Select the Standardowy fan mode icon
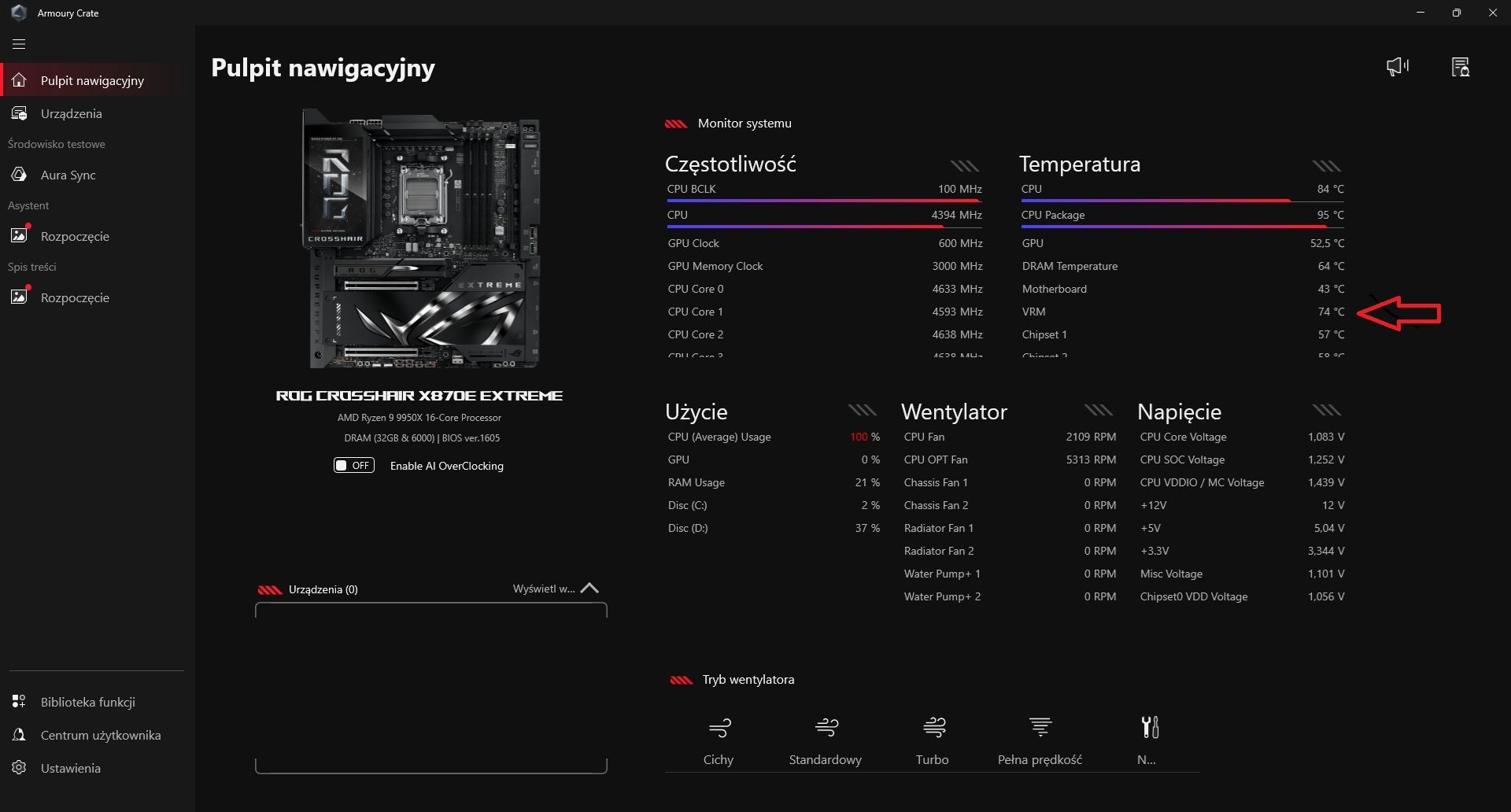The height and width of the screenshot is (812, 1511). tap(826, 727)
